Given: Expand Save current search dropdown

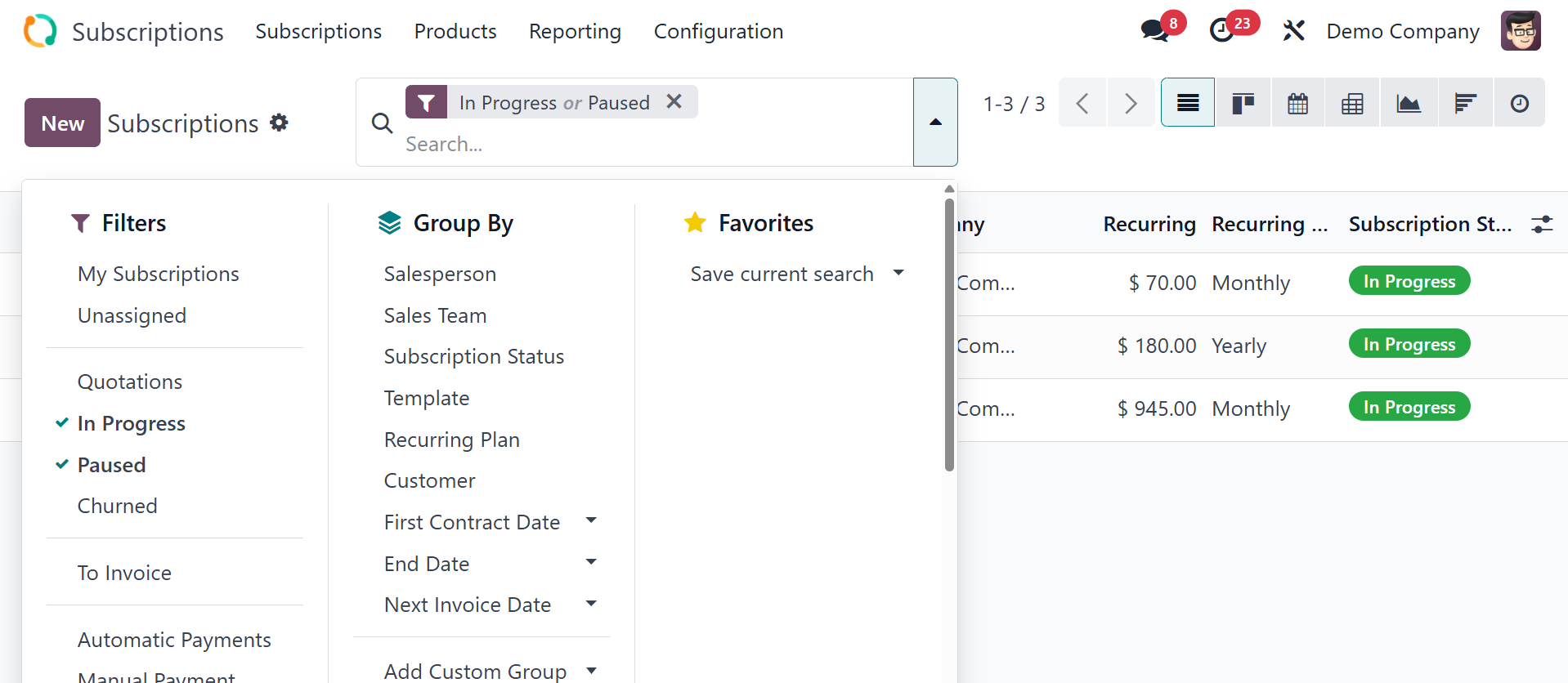Looking at the screenshot, I should [x=898, y=273].
